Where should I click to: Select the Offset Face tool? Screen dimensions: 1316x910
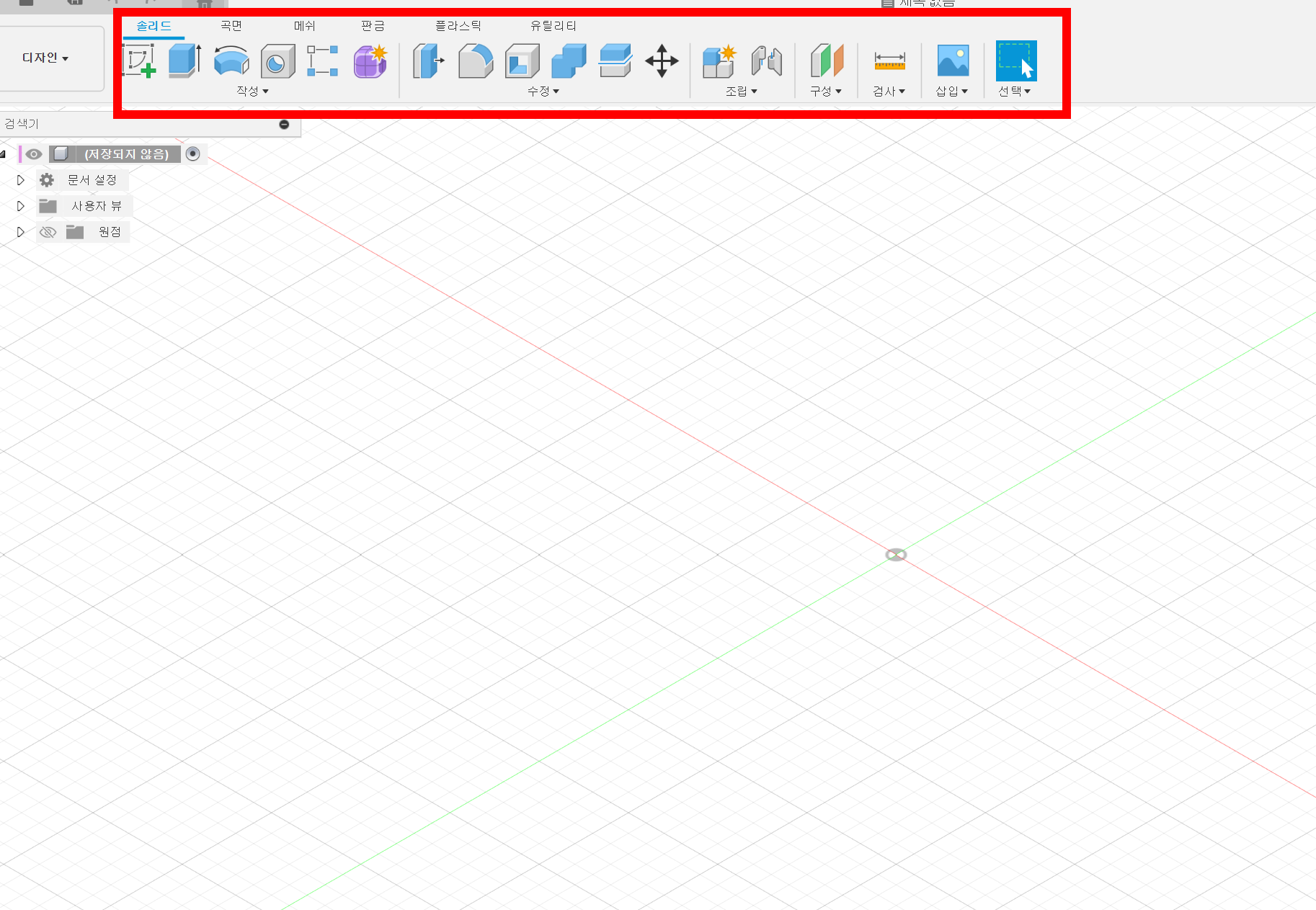coord(615,61)
